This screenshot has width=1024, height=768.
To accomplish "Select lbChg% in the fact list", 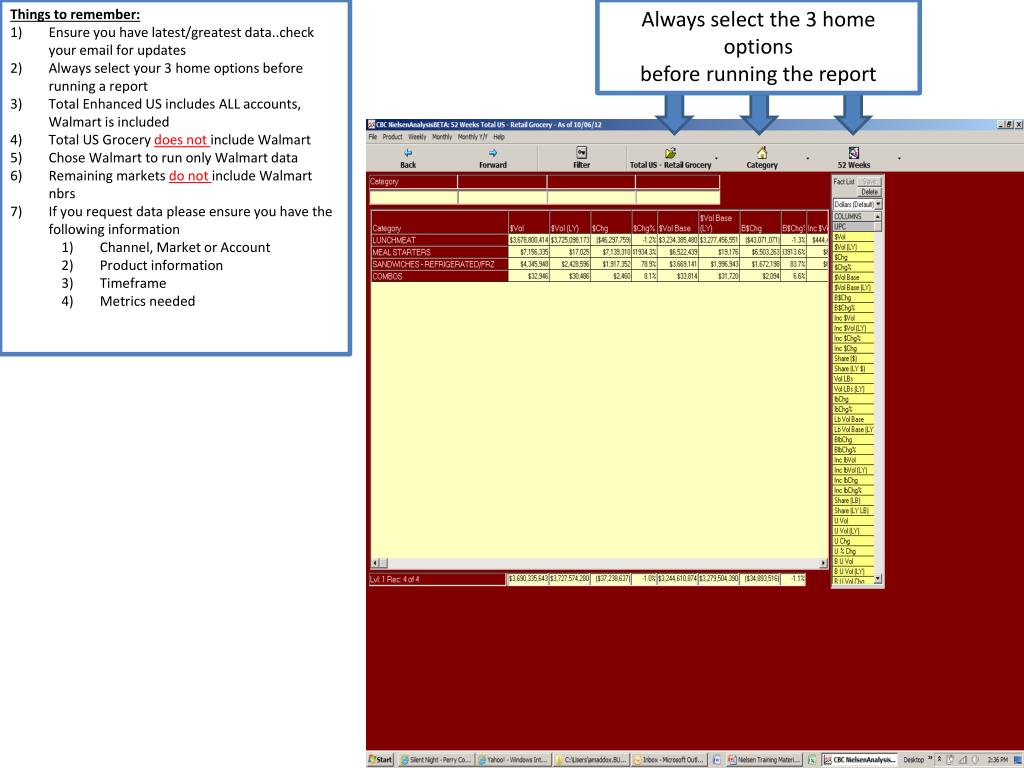I will tap(853, 409).
